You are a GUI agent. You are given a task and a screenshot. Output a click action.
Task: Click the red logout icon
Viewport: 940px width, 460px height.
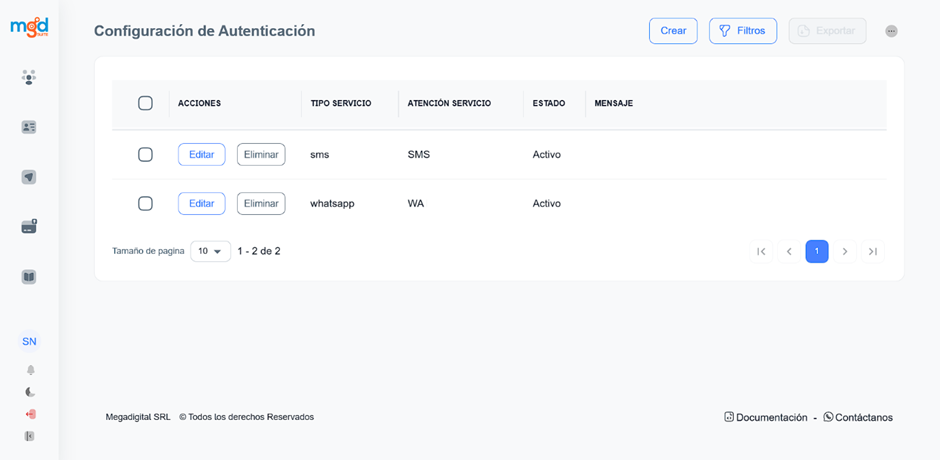(30, 414)
